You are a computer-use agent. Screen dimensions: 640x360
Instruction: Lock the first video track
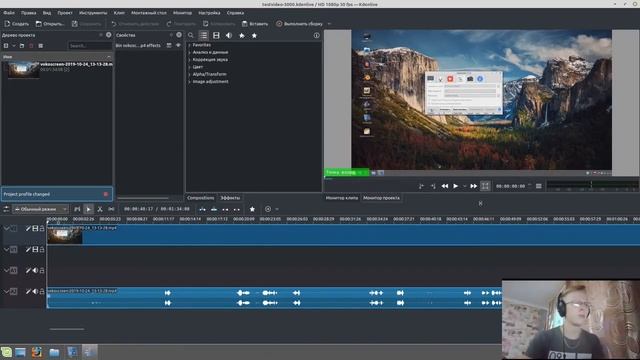point(42,229)
